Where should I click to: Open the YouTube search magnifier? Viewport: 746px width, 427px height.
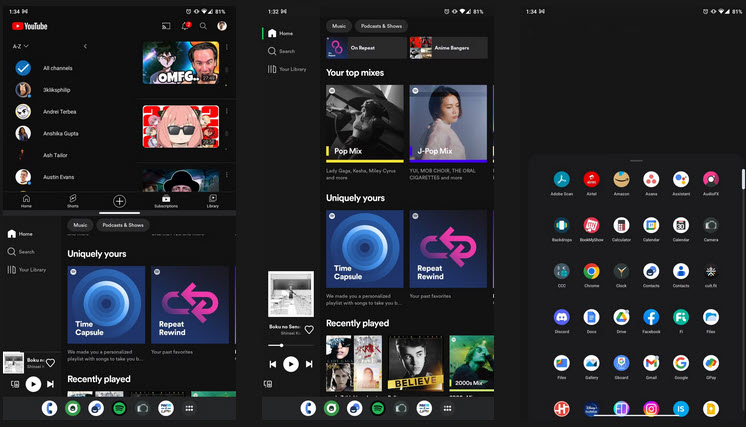(x=203, y=26)
